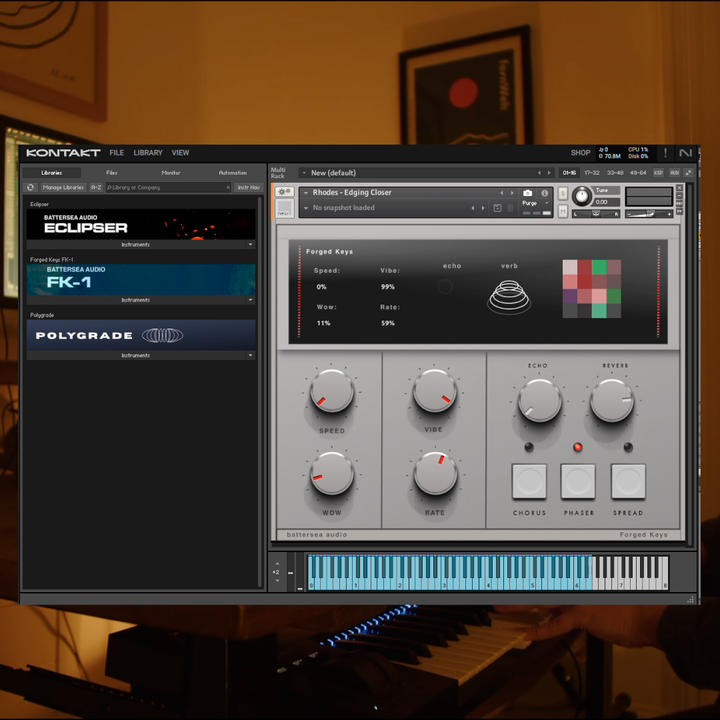Enable the Spread button
The image size is (720, 720).
pos(628,481)
